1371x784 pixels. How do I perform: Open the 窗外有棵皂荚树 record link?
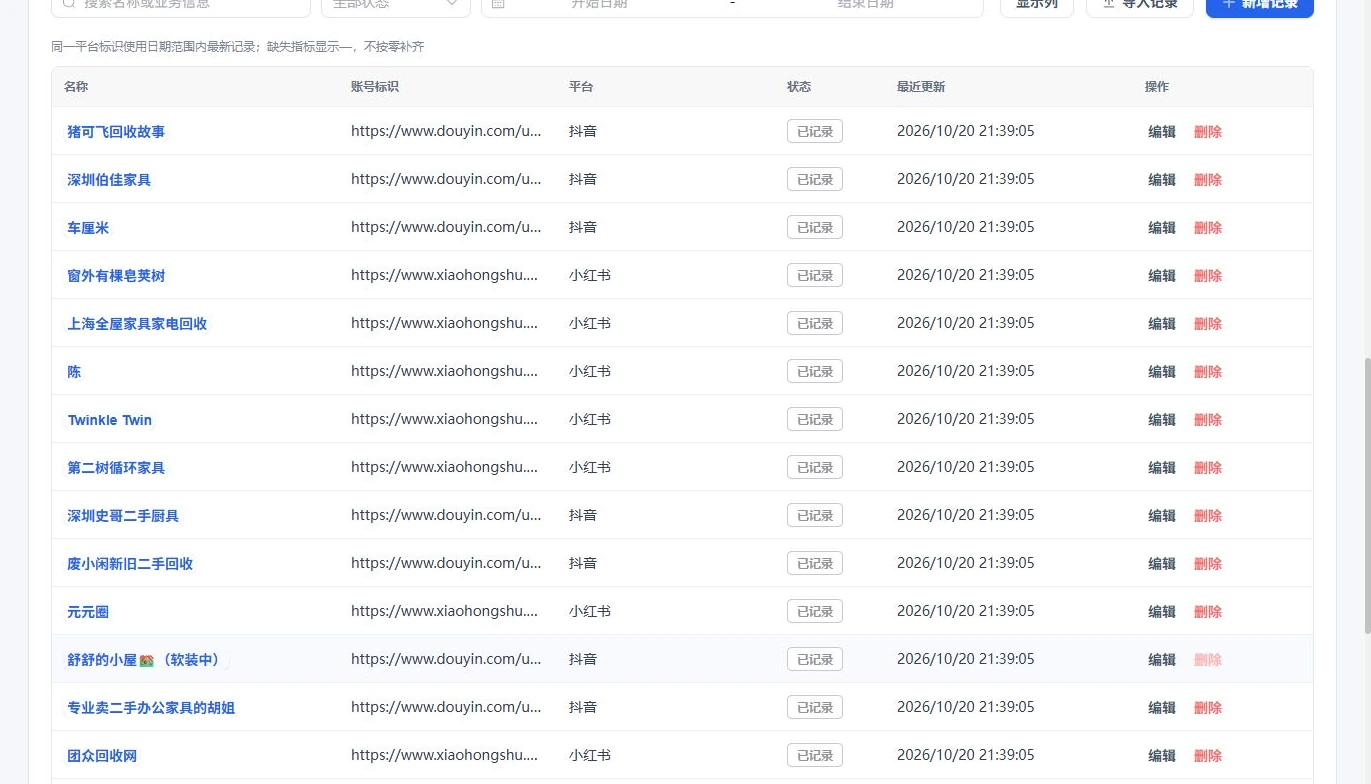pos(116,276)
